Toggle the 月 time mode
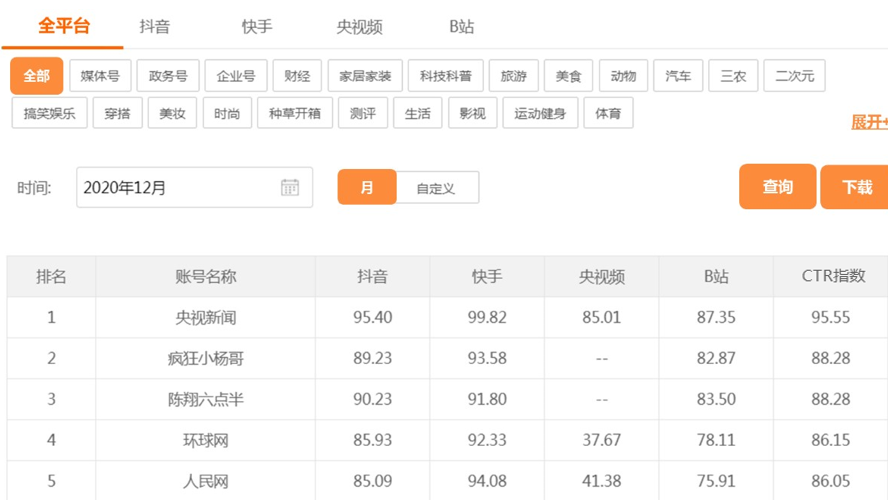 (367, 188)
